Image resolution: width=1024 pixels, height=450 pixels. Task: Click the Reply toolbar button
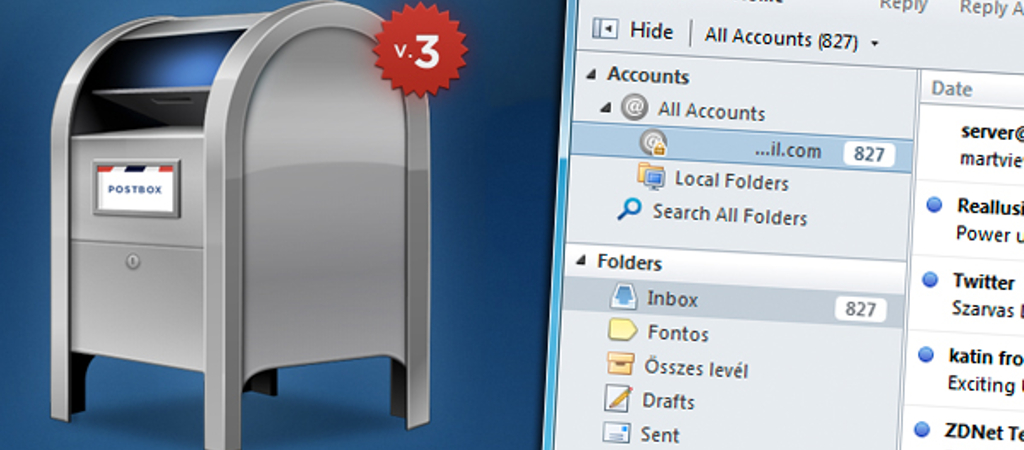coord(903,5)
